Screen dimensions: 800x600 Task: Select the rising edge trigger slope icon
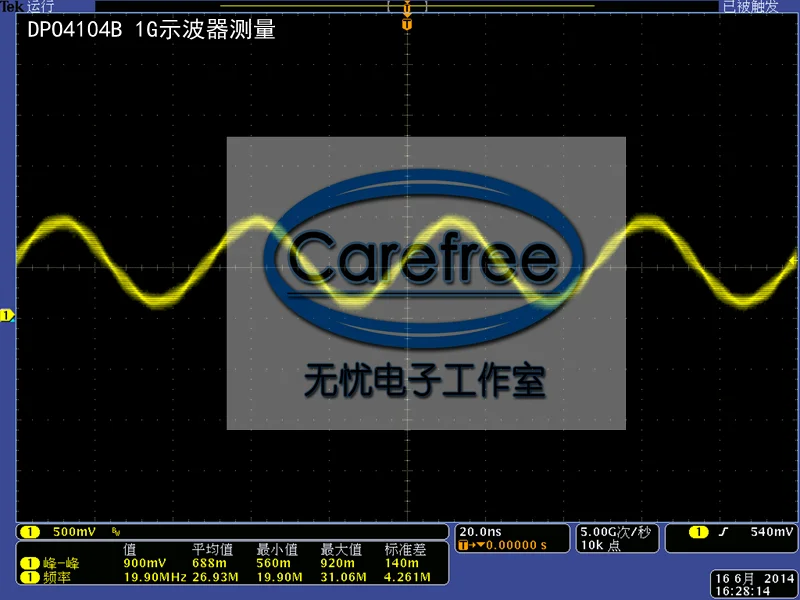tap(723, 532)
